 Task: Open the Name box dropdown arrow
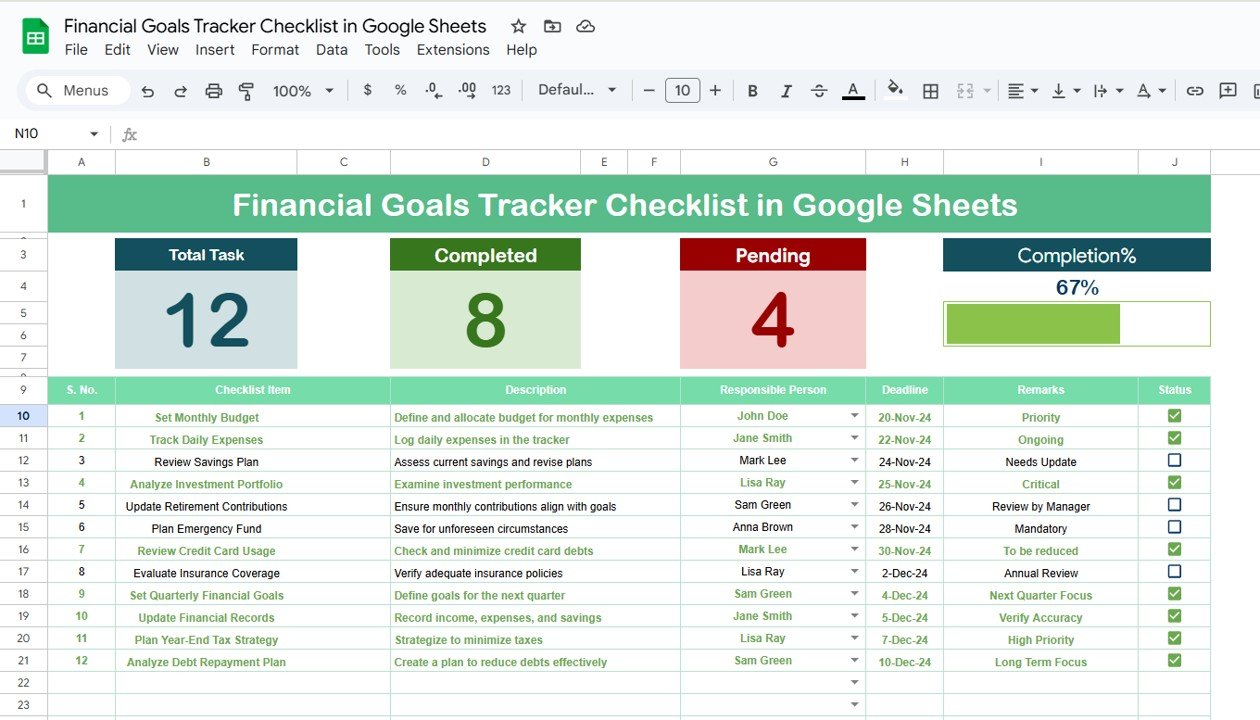tap(94, 134)
